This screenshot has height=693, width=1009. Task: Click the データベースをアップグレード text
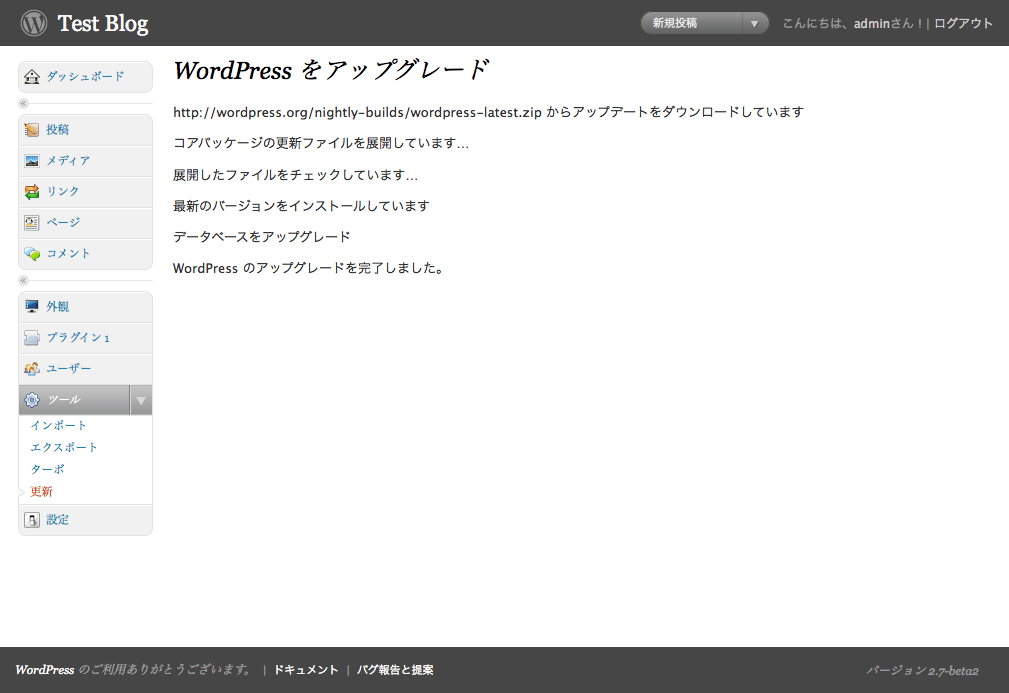click(262, 237)
